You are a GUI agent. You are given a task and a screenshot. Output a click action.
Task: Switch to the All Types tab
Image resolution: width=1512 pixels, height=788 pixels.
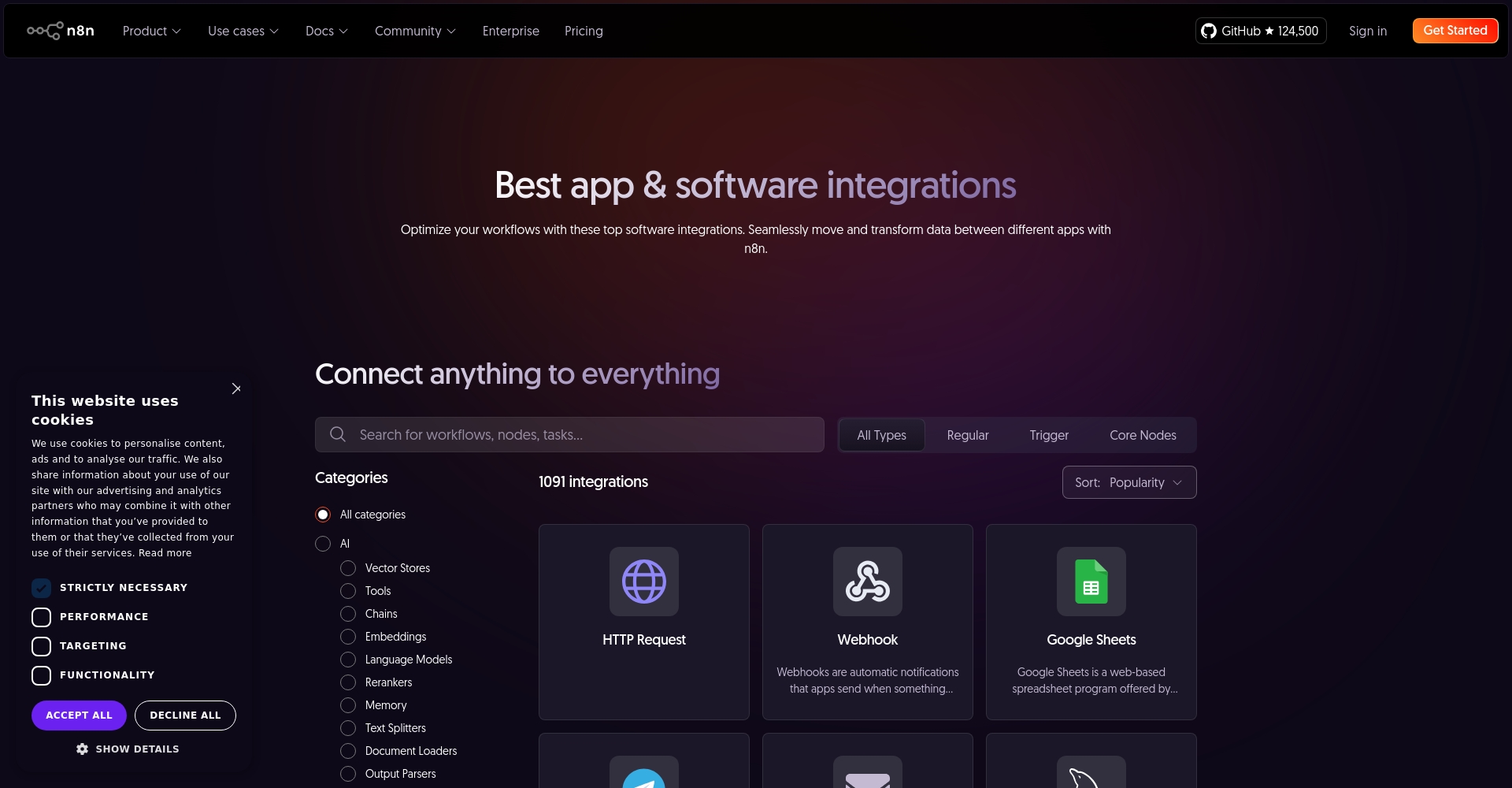pos(881,435)
